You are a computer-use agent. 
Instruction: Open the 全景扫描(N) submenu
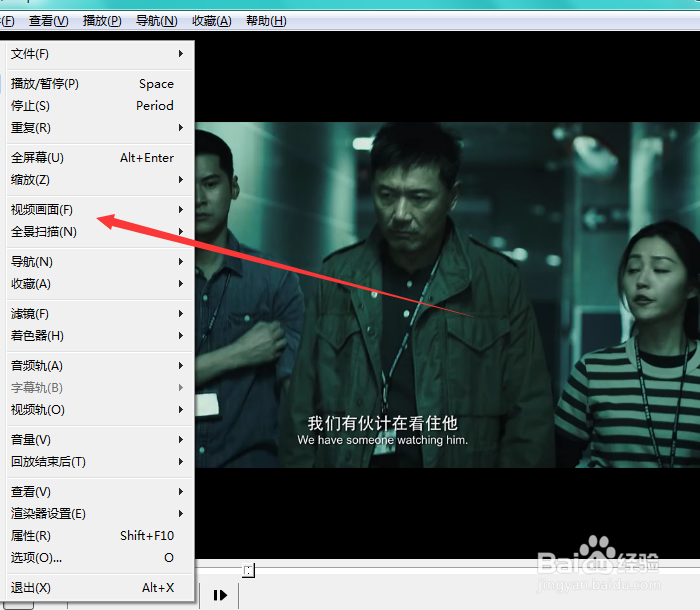tap(100, 232)
